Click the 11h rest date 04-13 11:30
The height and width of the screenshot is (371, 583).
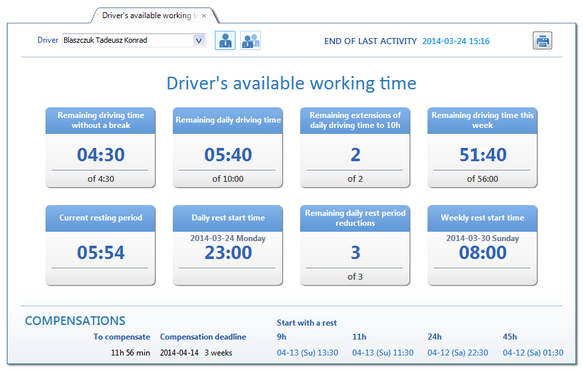[383, 352]
